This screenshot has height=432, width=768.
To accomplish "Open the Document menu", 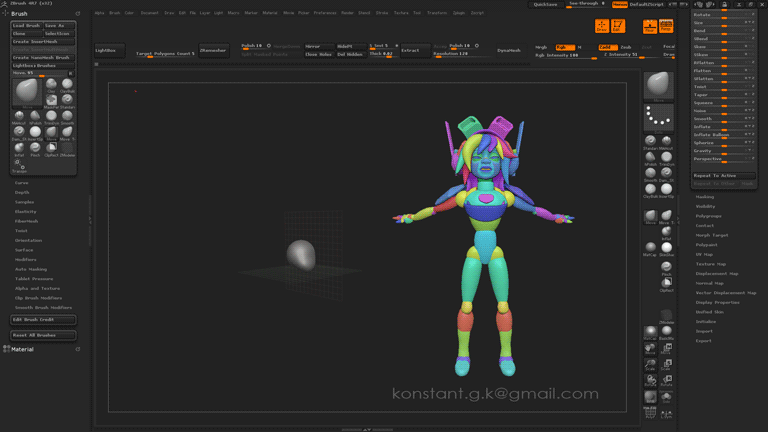I will pyautogui.click(x=149, y=13).
